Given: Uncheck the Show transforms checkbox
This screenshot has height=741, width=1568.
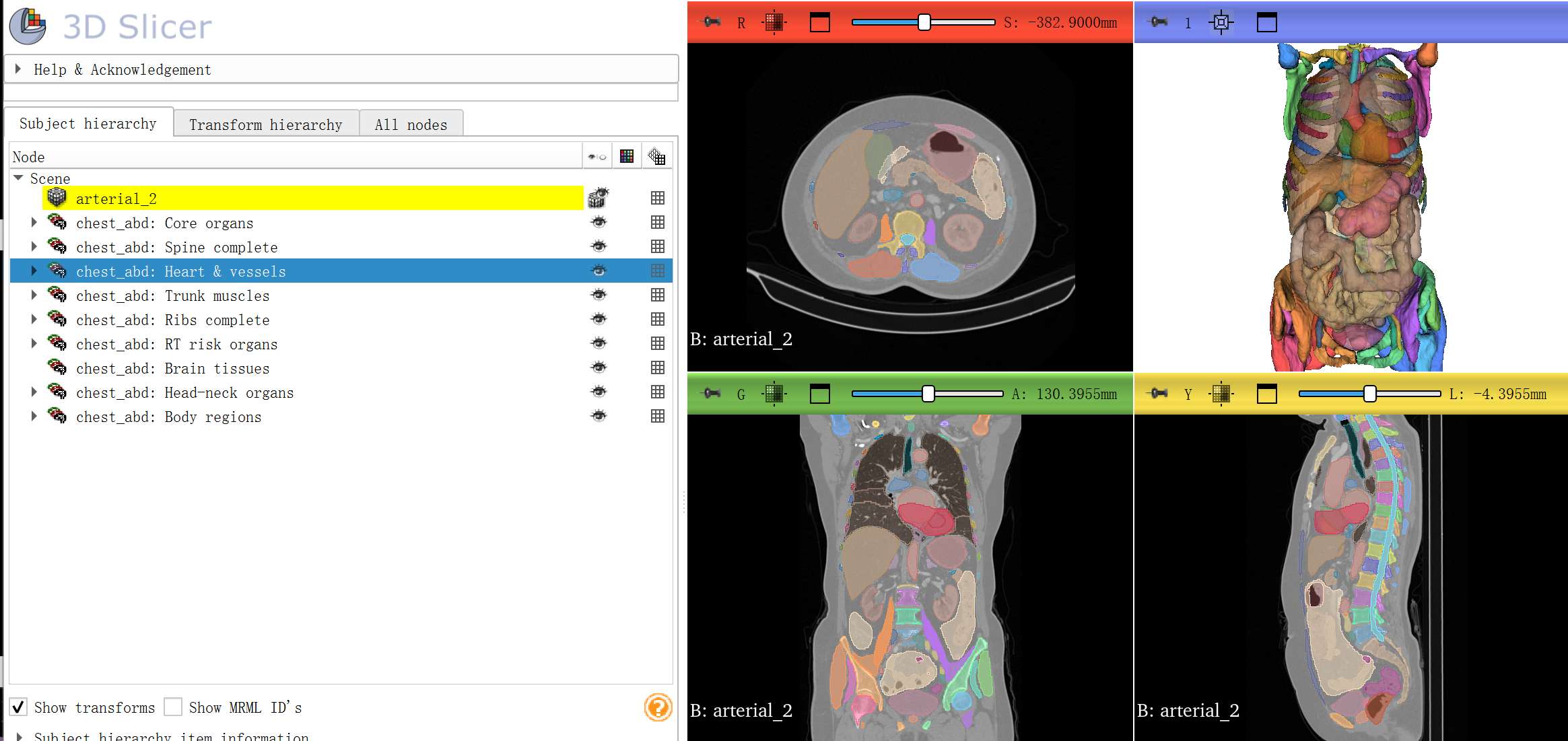Looking at the screenshot, I should [19, 707].
